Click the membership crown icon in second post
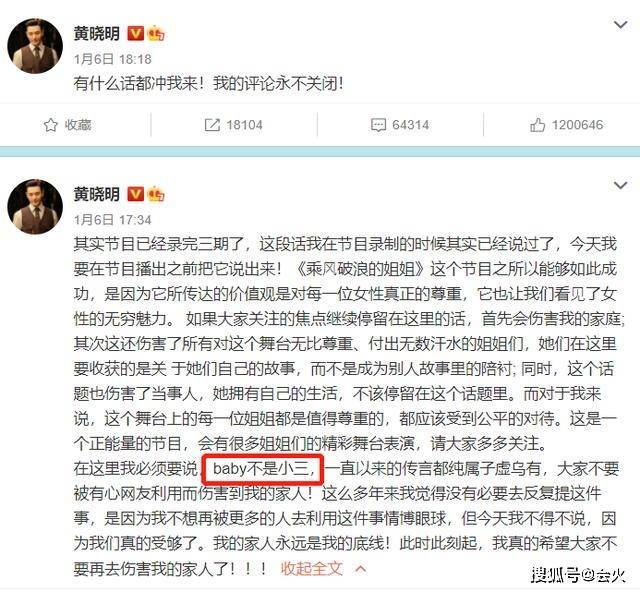This screenshot has width=640, height=592. pyautogui.click(x=156, y=194)
